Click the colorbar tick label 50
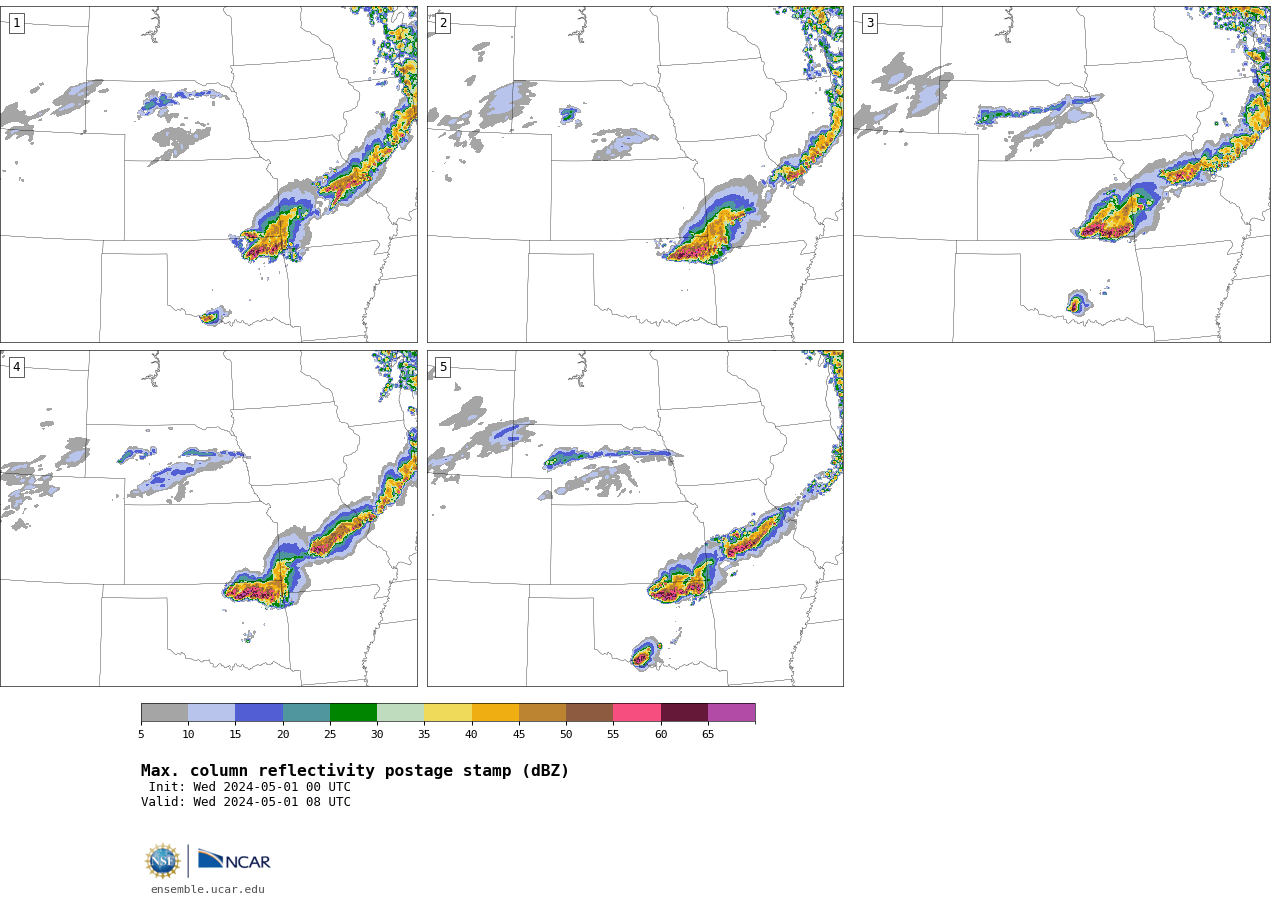Viewport: 1280px width, 901px height. coord(566,735)
